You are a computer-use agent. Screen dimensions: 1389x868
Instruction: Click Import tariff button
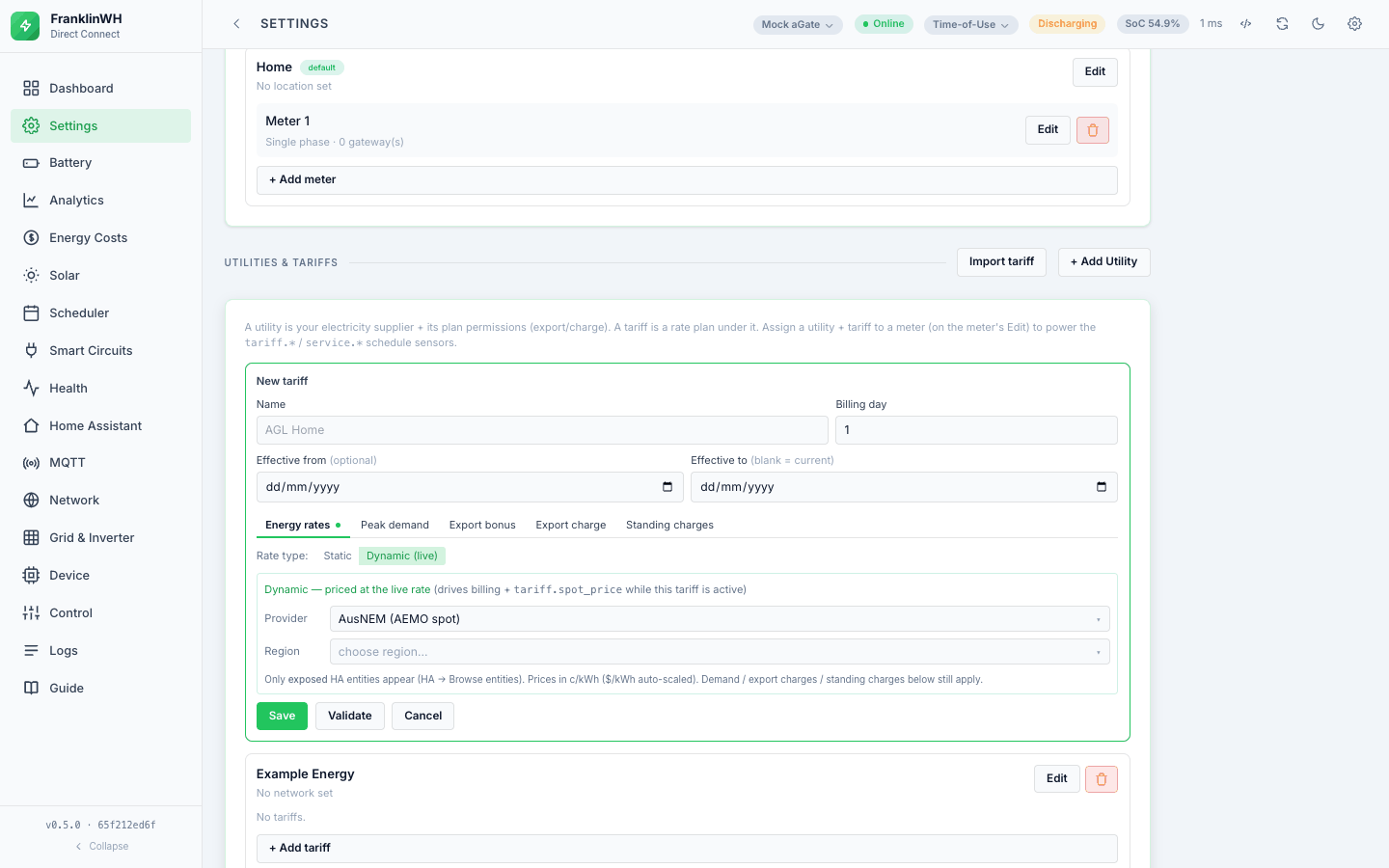(x=1001, y=262)
